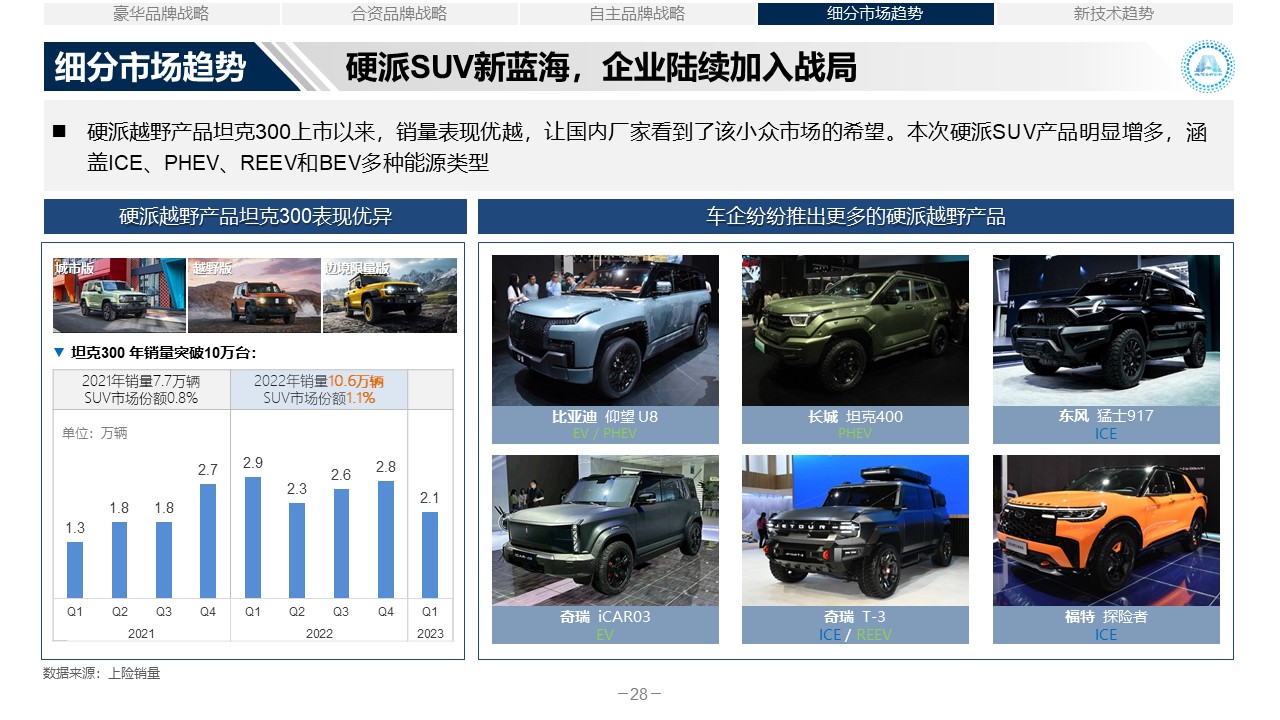Open the 越野版 Tank 300 photo
Screen dimensions: 1280x720
[x=254, y=295]
